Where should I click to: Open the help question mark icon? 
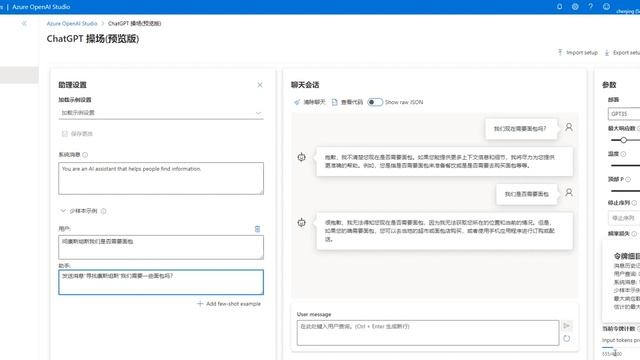[590, 7]
